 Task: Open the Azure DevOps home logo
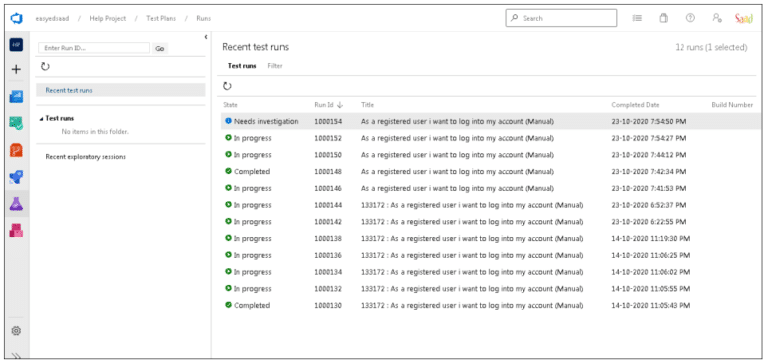click(16, 19)
